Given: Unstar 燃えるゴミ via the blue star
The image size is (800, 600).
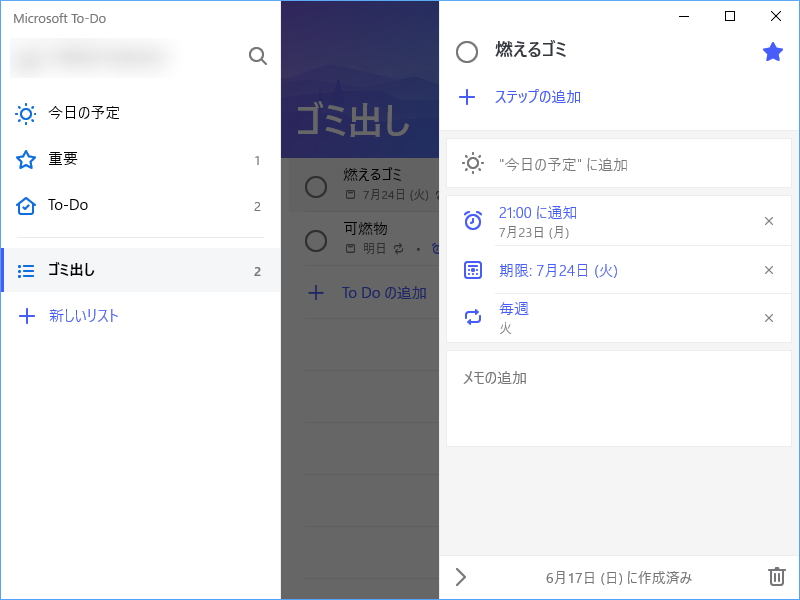Looking at the screenshot, I should (772, 50).
